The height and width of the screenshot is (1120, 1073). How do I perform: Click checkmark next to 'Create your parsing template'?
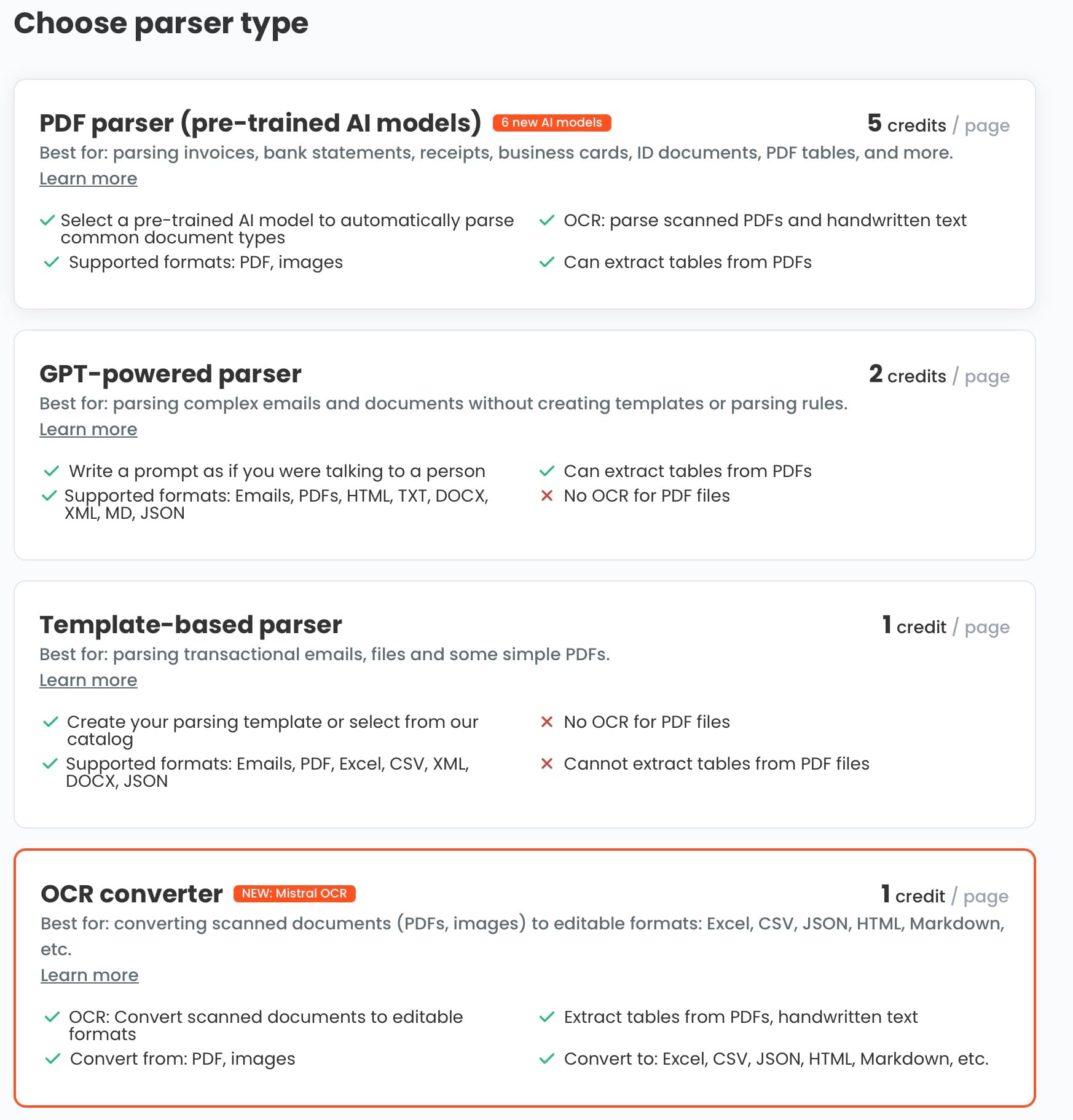tap(50, 722)
